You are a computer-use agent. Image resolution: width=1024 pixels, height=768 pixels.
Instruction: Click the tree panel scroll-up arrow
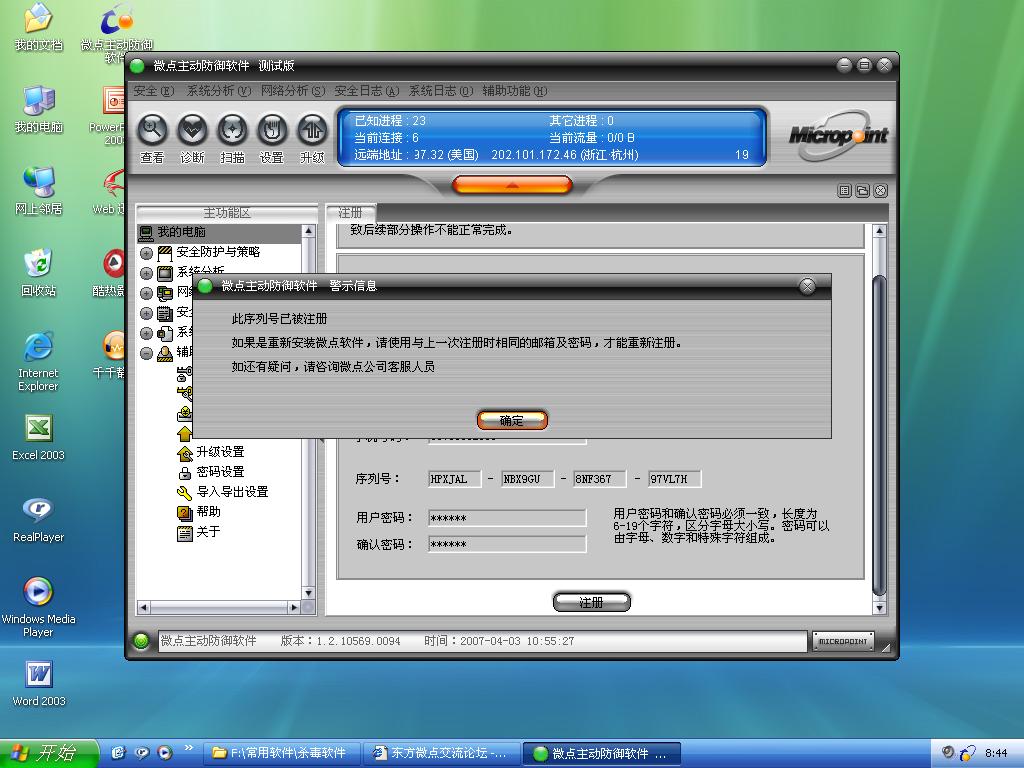click(308, 231)
